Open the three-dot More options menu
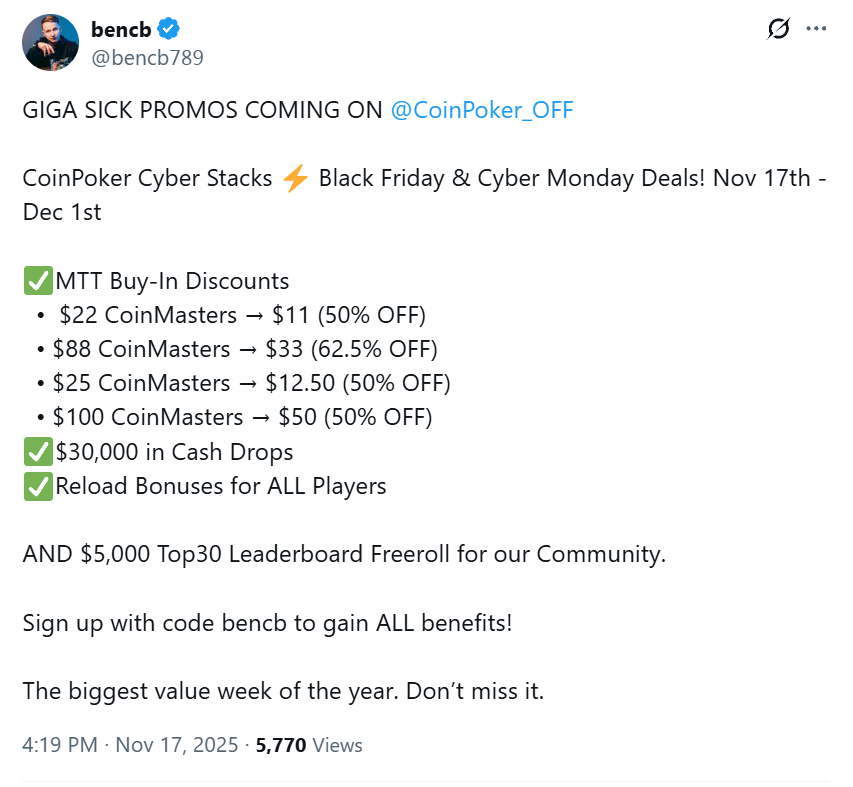The width and height of the screenshot is (853, 787). tap(816, 30)
